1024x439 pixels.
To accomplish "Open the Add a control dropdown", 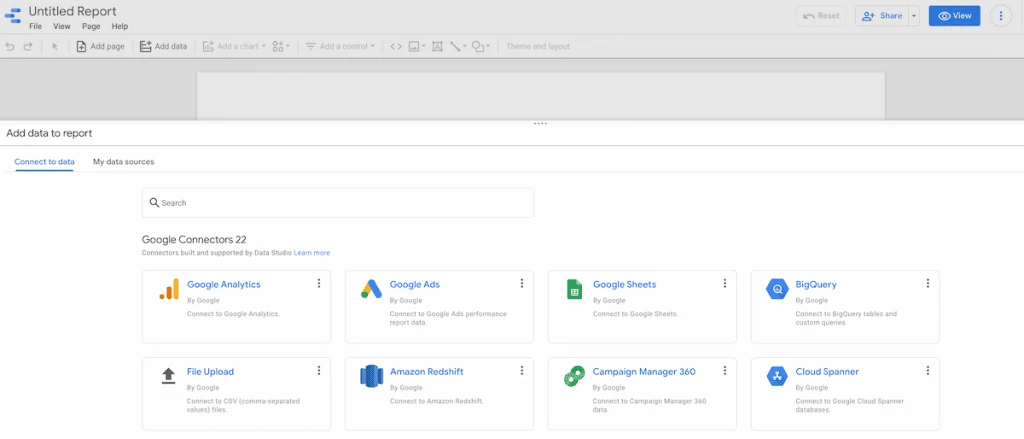I will click(340, 46).
